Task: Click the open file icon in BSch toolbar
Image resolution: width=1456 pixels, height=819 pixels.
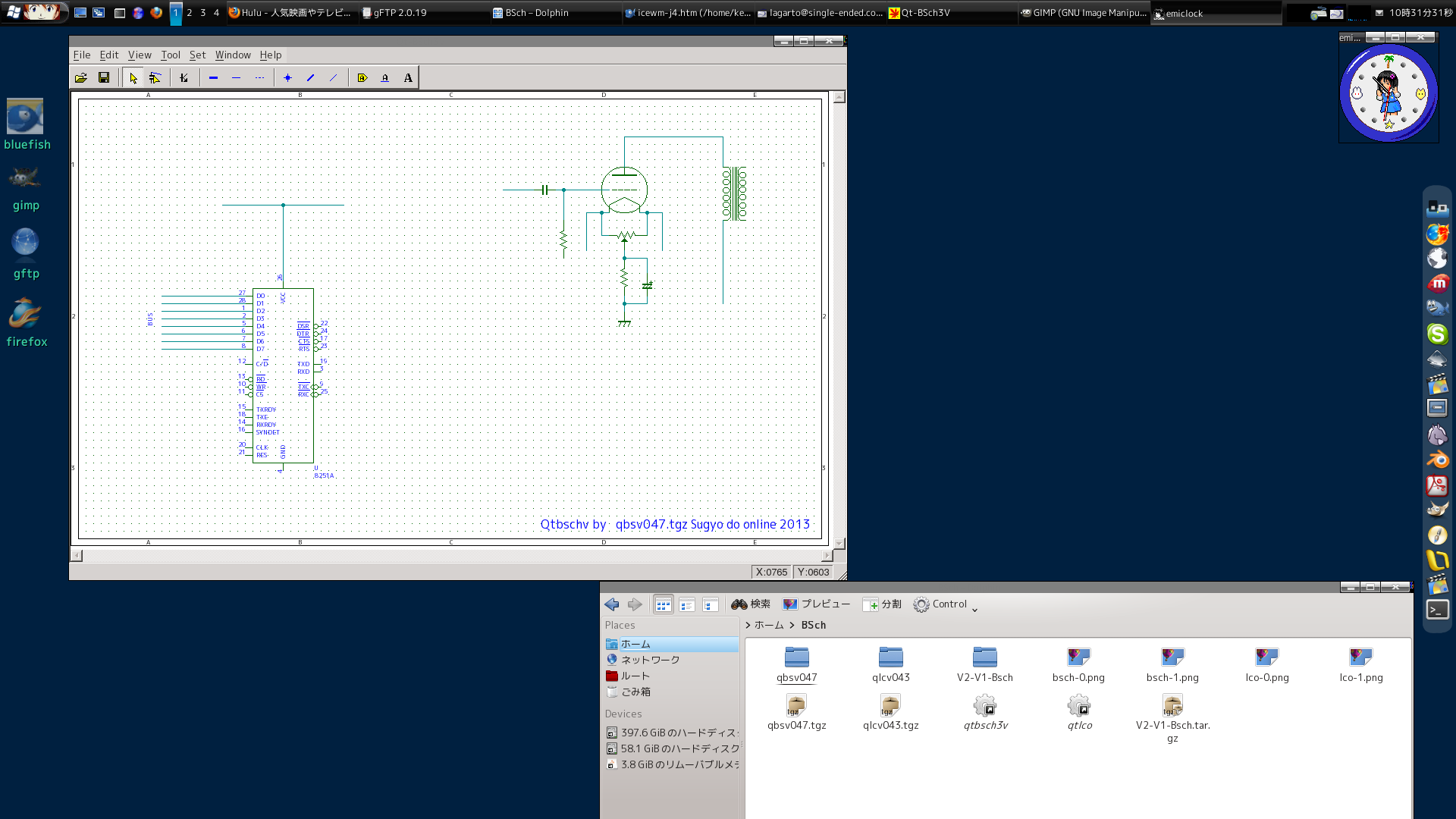Action: 81,77
